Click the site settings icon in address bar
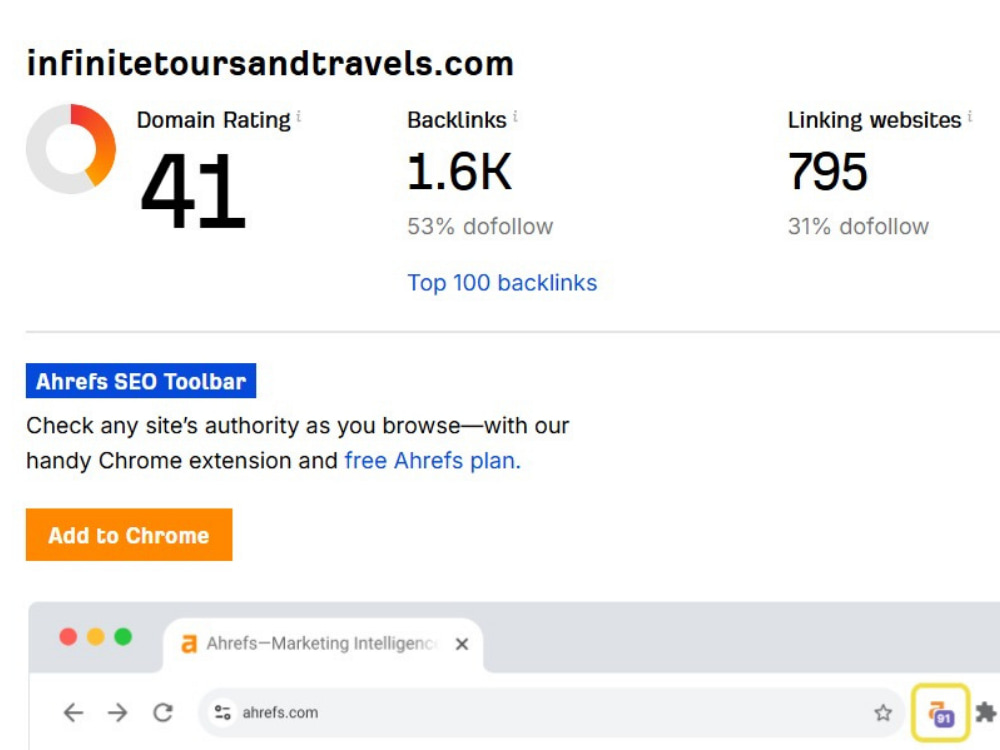Viewport: 1000px width, 750px height. (x=223, y=712)
